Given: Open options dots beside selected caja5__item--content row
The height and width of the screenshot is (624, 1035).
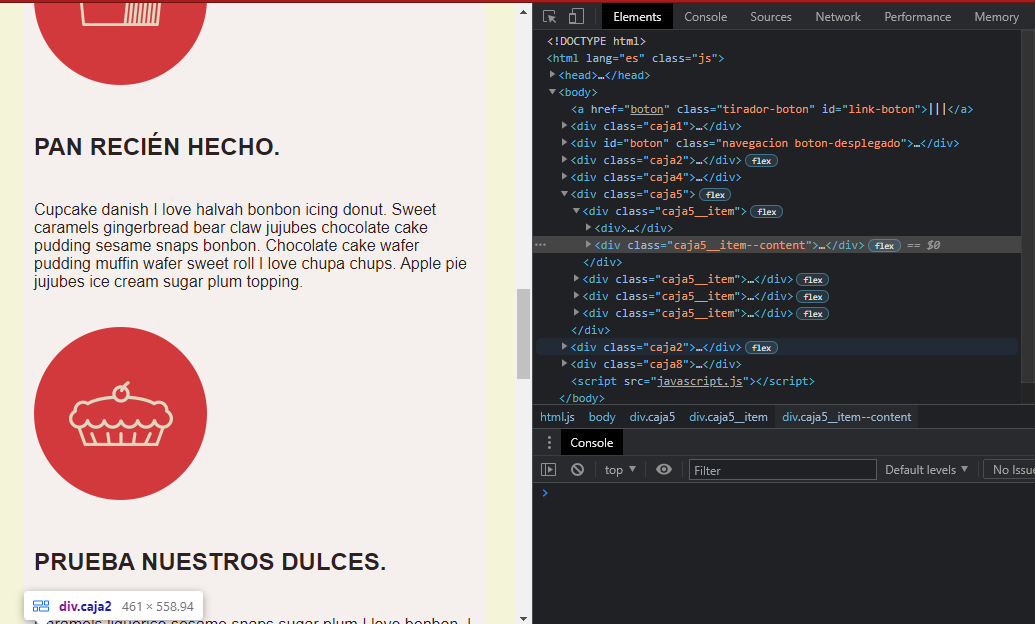Looking at the screenshot, I should pyautogui.click(x=541, y=245).
